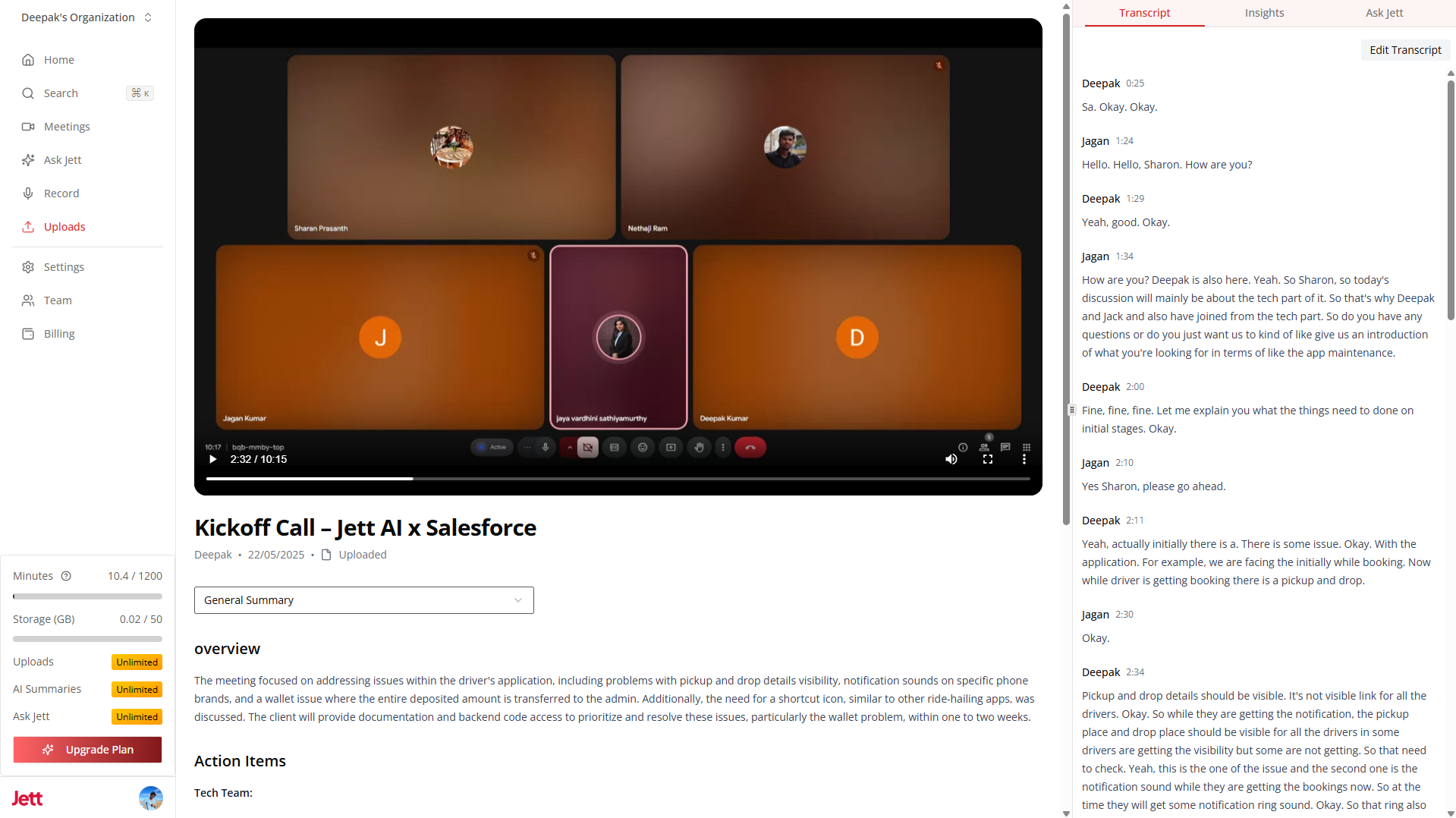Click the Uploads Unlimited badge
The image size is (1456, 818).
[137, 662]
